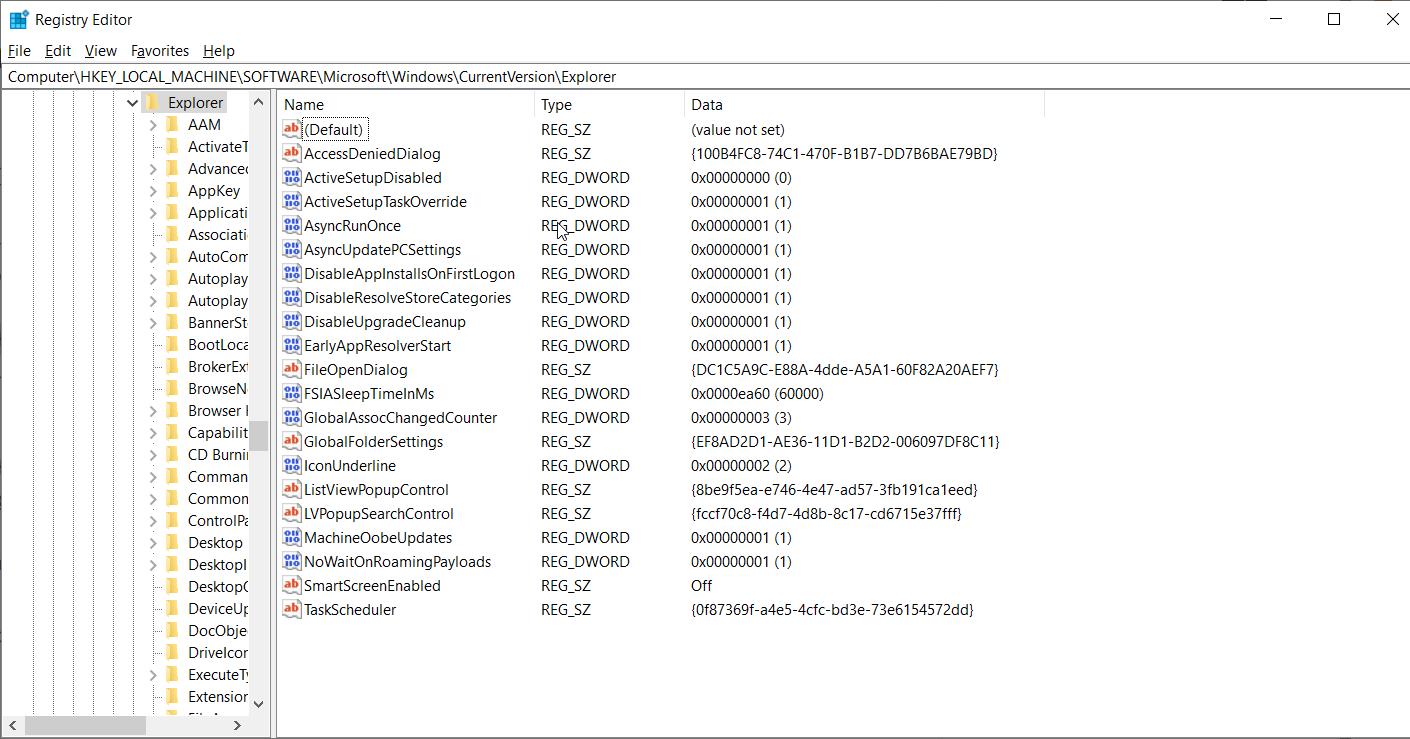Select the TaskScheduler value name
The image size is (1410, 739).
(350, 609)
